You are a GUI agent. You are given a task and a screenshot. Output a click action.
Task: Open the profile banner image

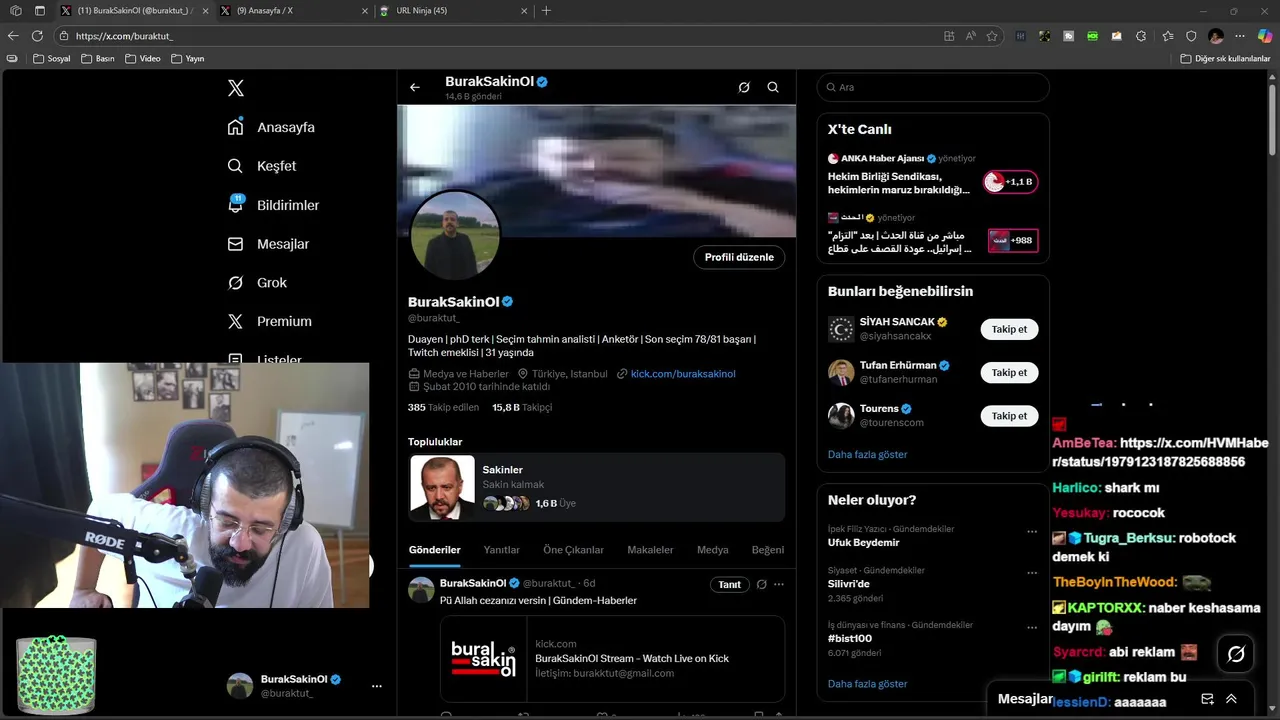pos(596,170)
